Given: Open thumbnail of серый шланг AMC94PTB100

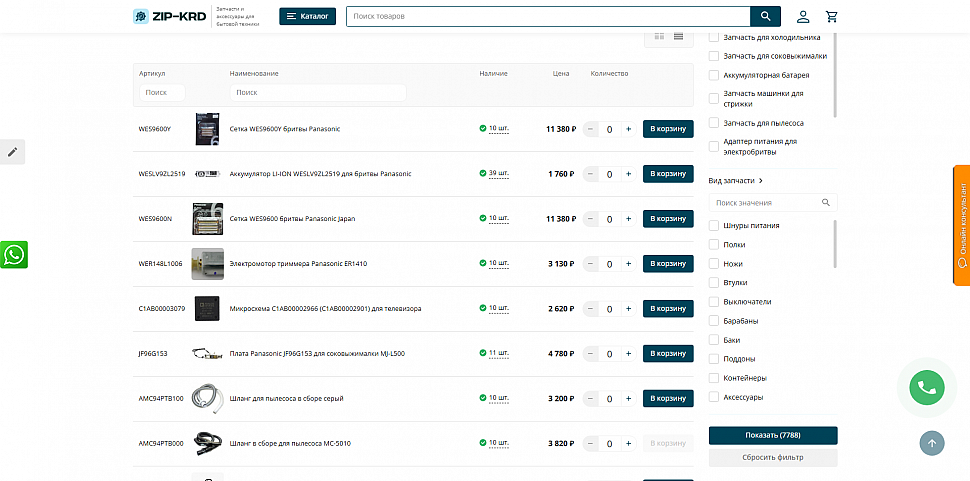Looking at the screenshot, I should click(207, 399).
